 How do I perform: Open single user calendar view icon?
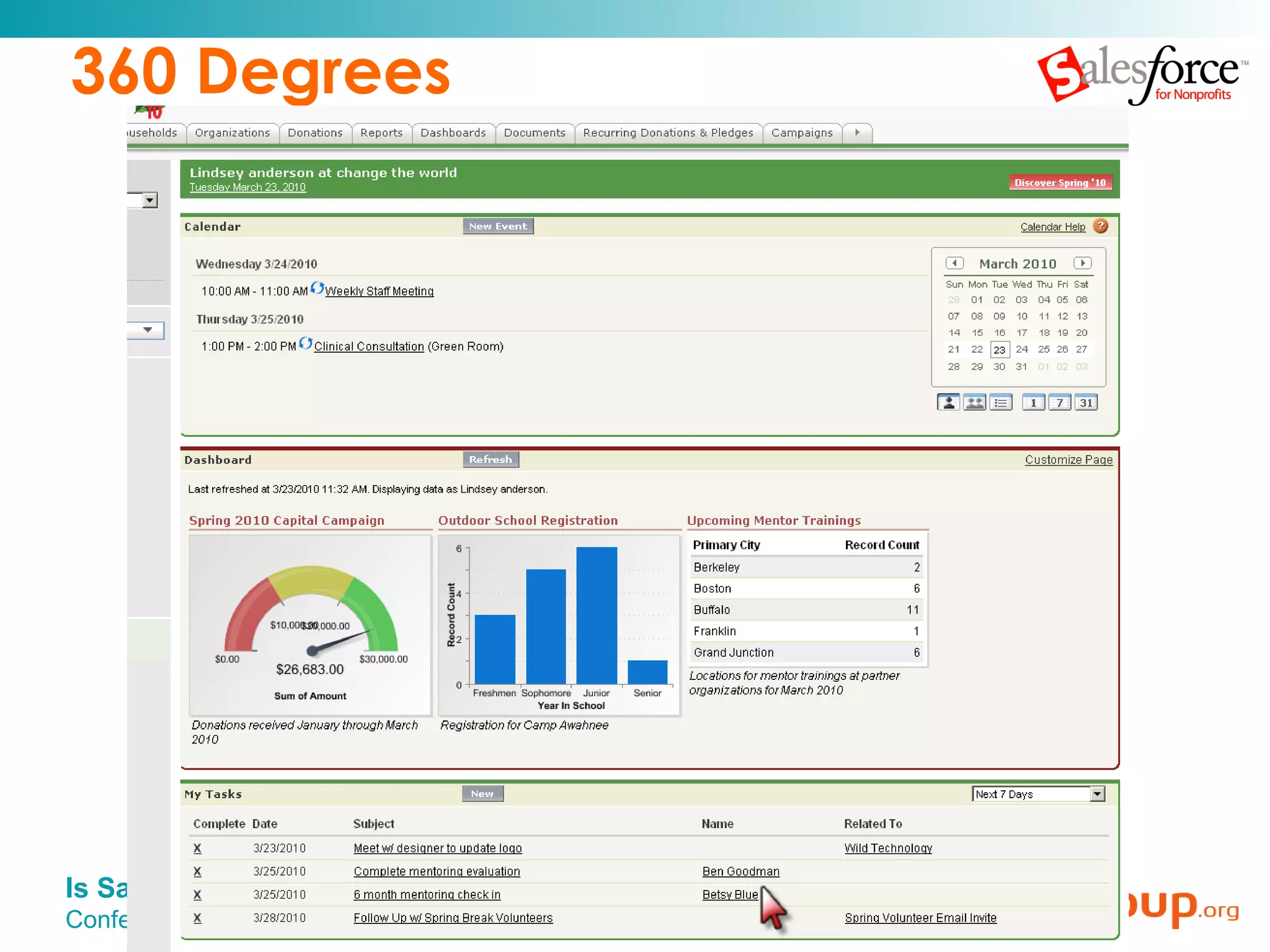(948, 403)
